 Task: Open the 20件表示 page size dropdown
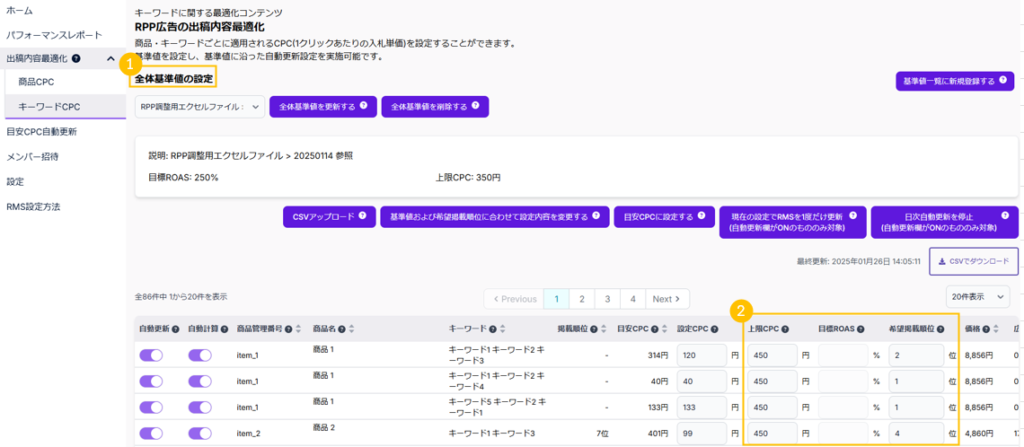pos(981,297)
